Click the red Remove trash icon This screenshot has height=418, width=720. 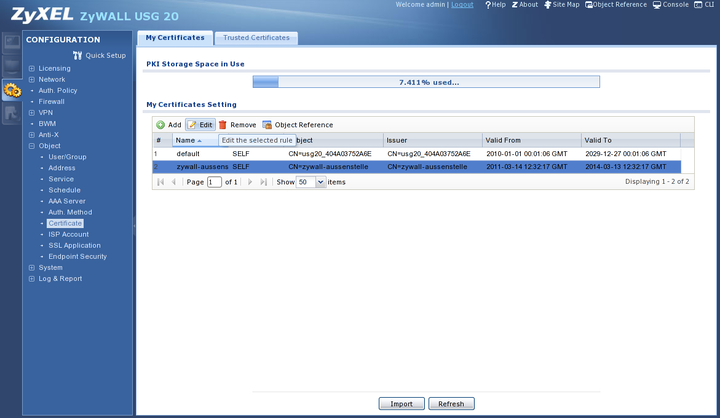coord(223,125)
